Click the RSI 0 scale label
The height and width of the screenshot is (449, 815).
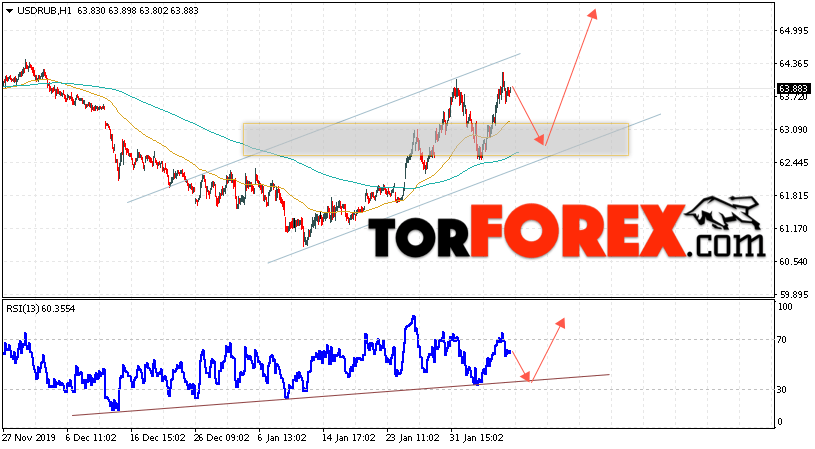[x=780, y=422]
